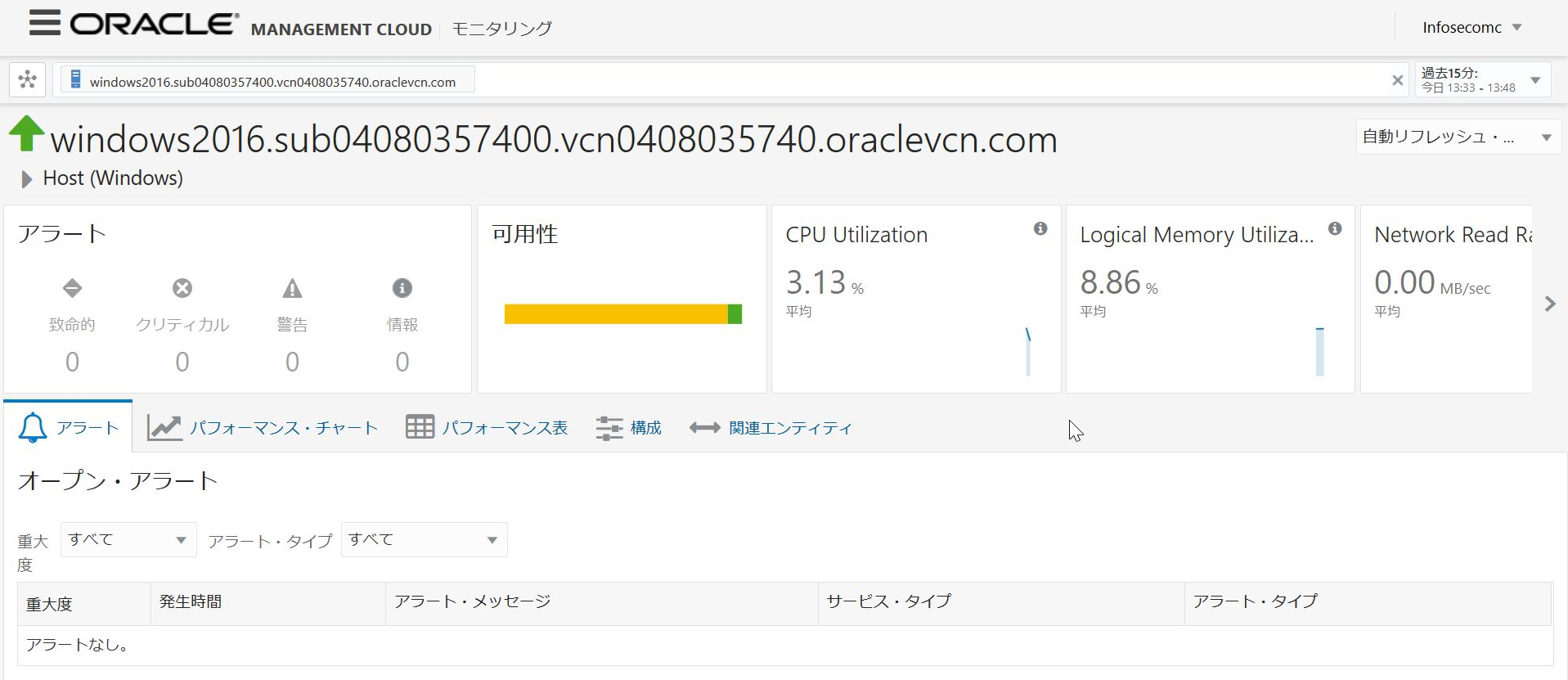Click the green availability bar segment
Viewport: 1568px width, 680px height.
click(735, 314)
